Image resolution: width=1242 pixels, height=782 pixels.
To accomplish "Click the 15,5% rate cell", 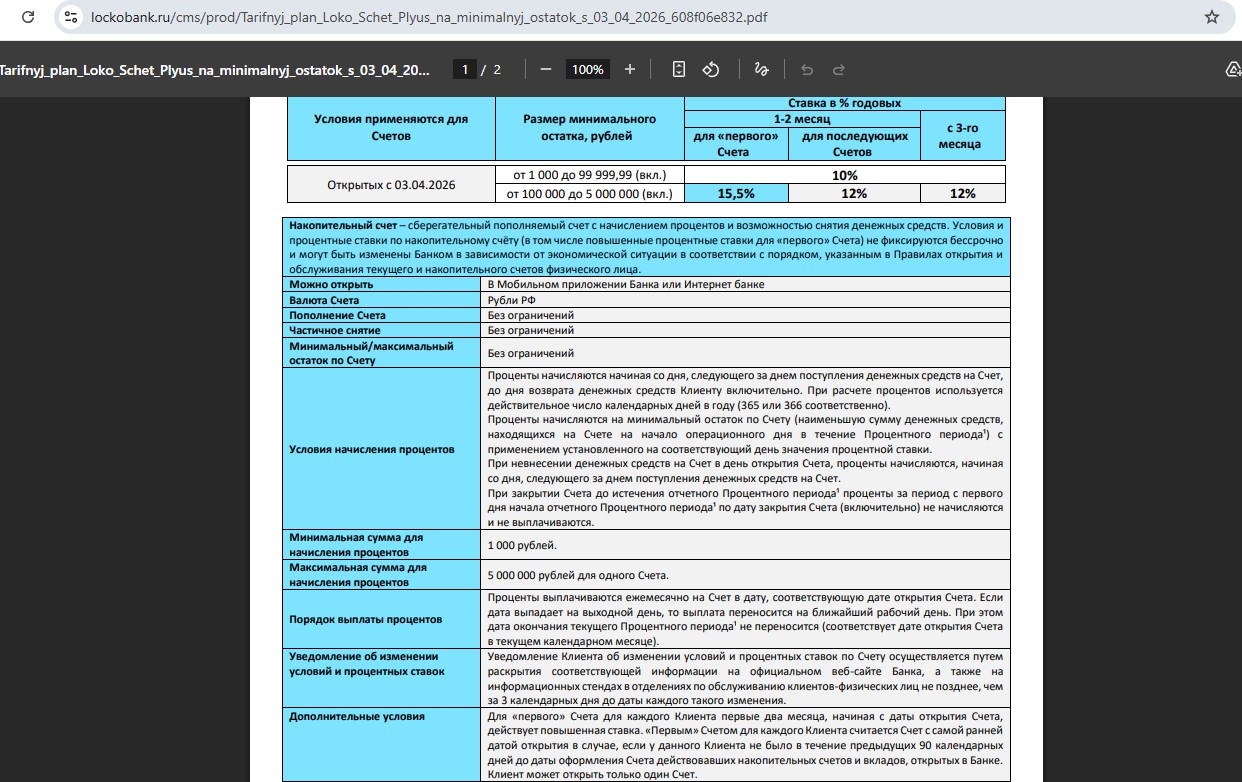I will coord(736,194).
